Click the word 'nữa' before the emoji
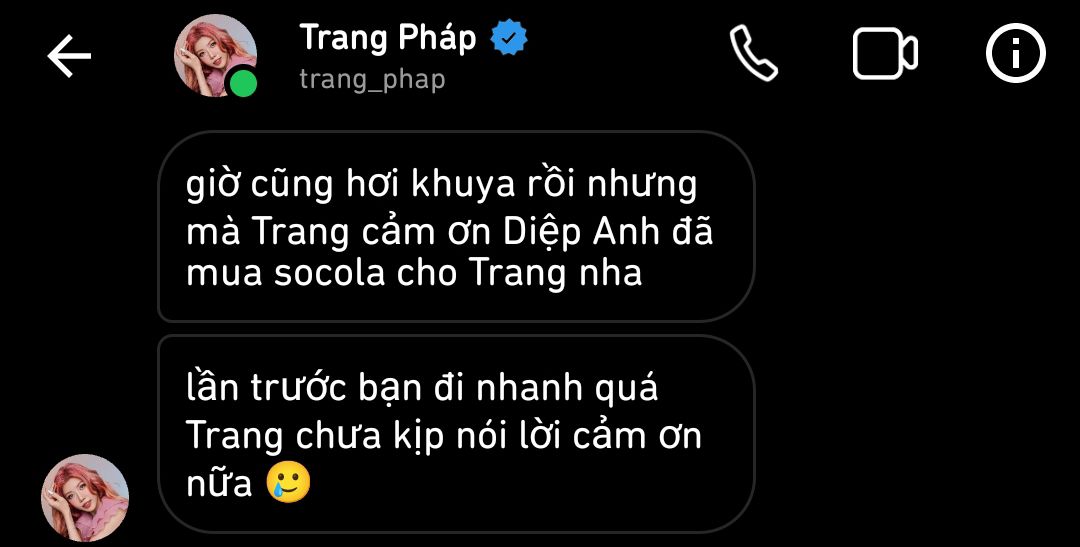The height and width of the screenshot is (547, 1080). coord(220,484)
